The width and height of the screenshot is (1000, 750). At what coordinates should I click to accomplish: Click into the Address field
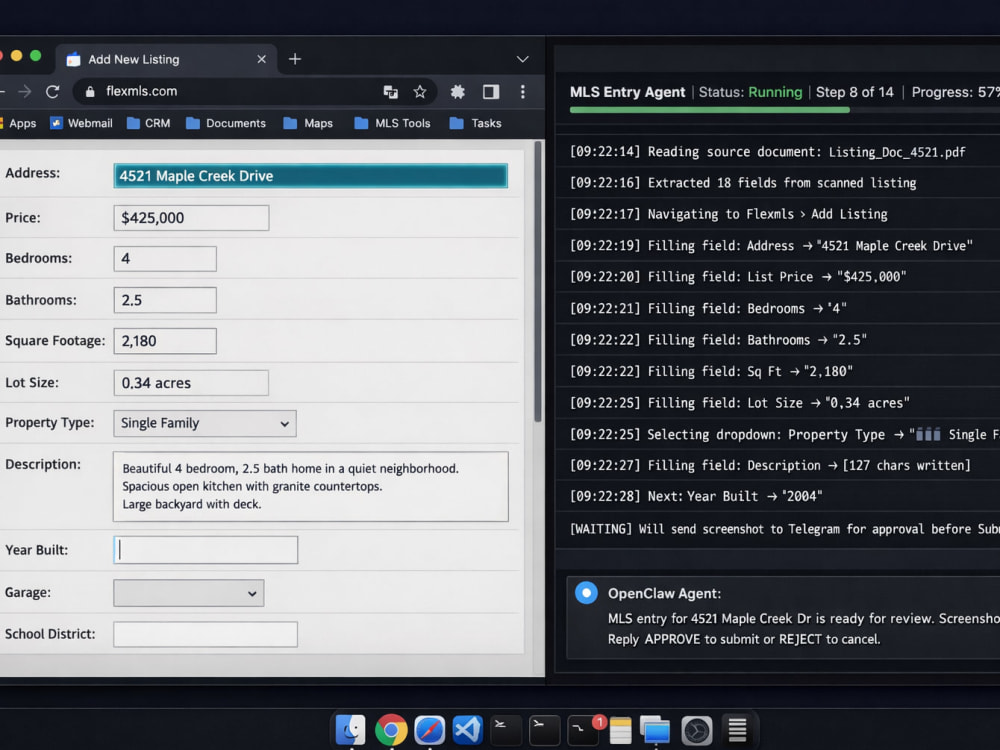point(311,176)
